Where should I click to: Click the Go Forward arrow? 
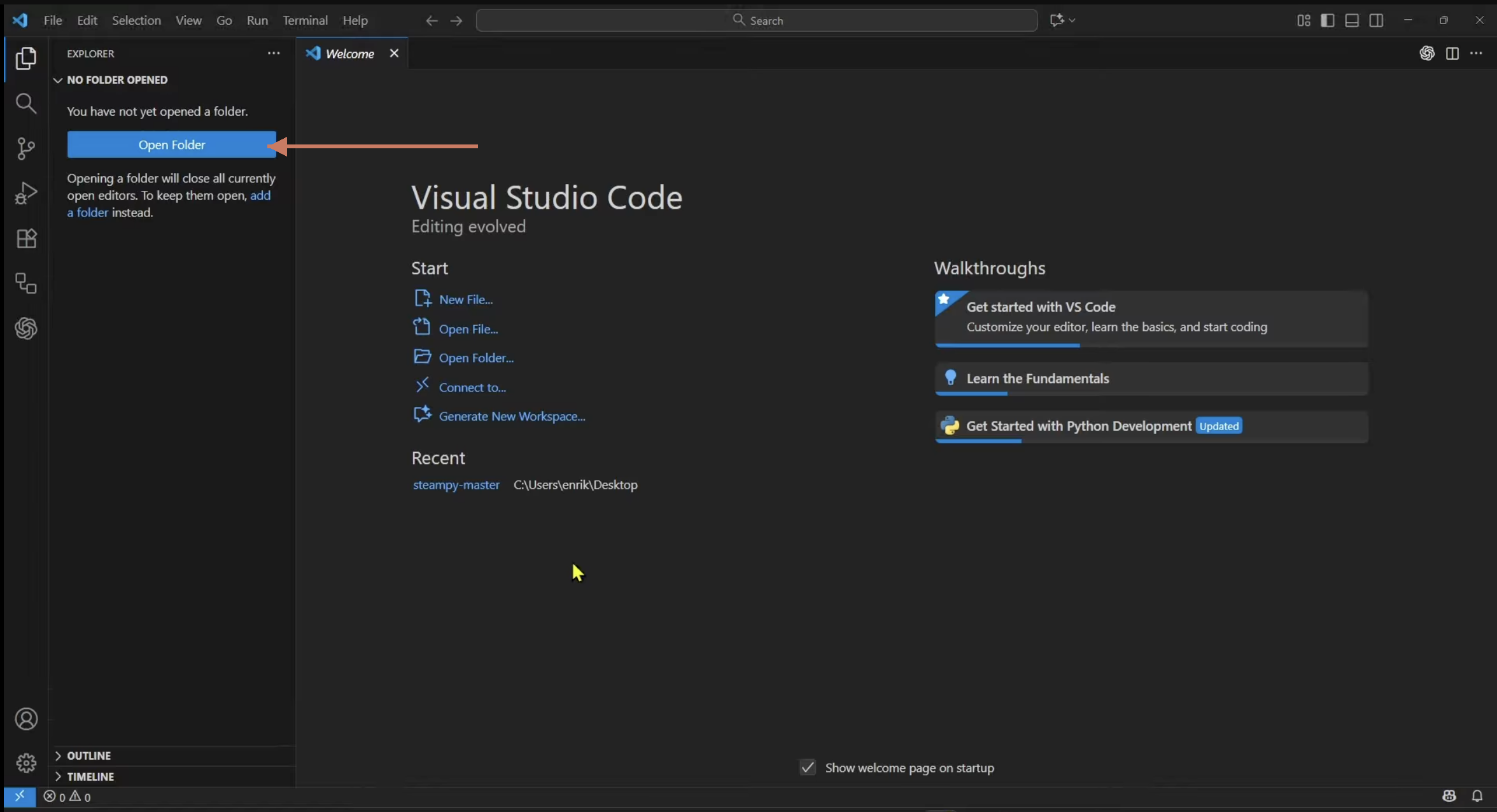[x=456, y=20]
